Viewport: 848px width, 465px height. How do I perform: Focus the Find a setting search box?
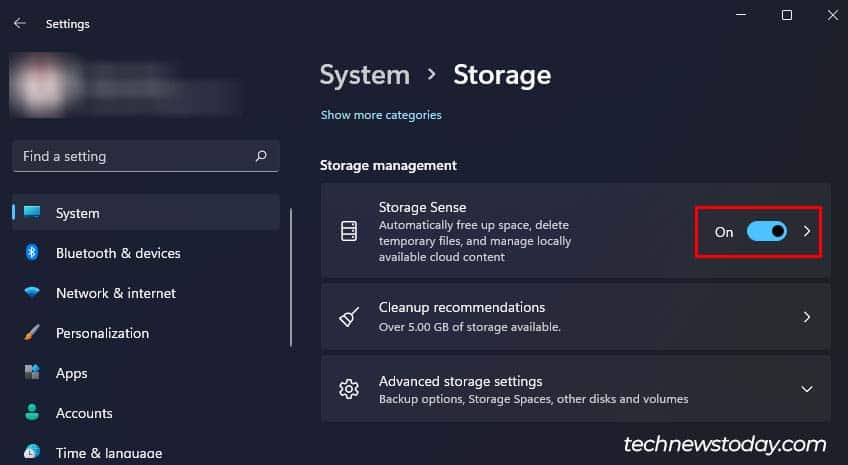click(130, 156)
